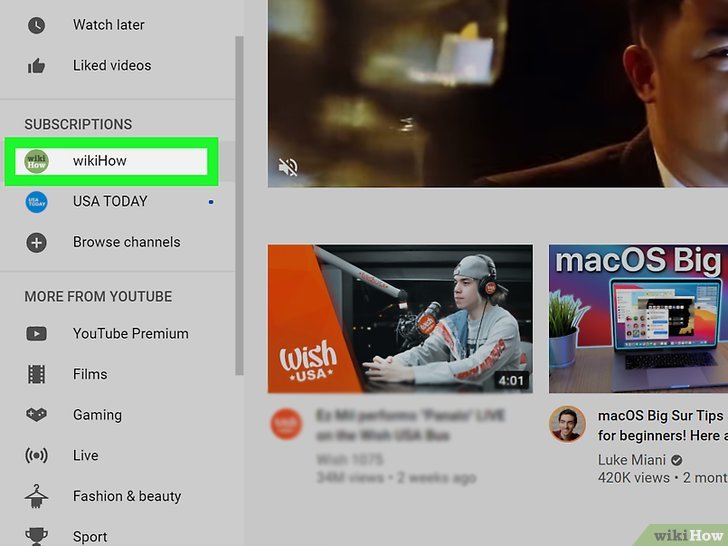
Task: Open Fashion & beauty label
Action: tap(127, 496)
